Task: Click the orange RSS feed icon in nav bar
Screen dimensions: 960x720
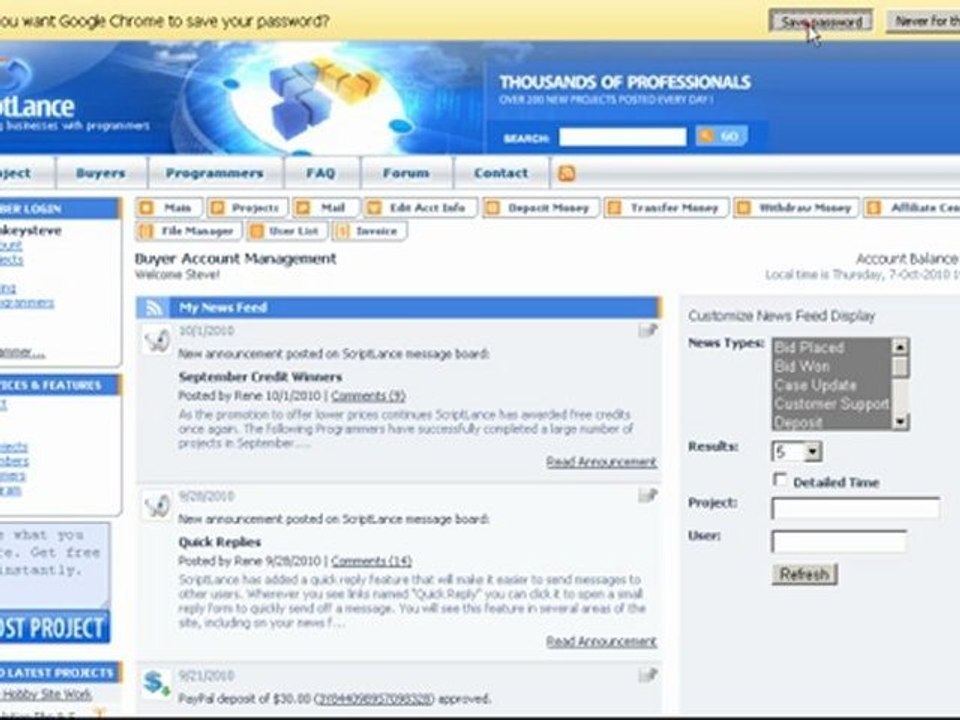Action: 566,173
